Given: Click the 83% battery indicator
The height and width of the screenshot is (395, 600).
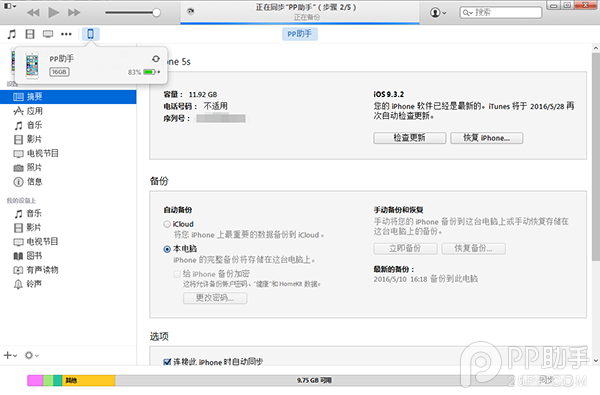Looking at the screenshot, I should 144,72.
